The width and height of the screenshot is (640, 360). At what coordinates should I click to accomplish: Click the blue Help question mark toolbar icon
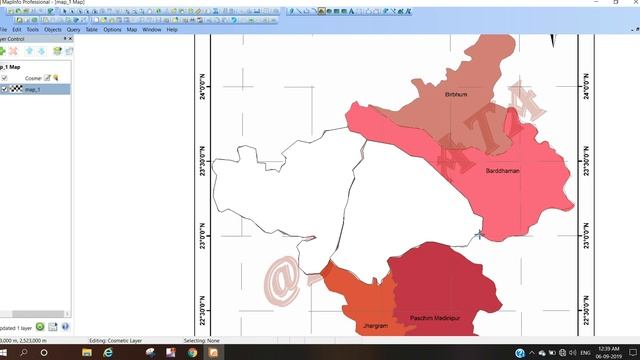(234, 20)
